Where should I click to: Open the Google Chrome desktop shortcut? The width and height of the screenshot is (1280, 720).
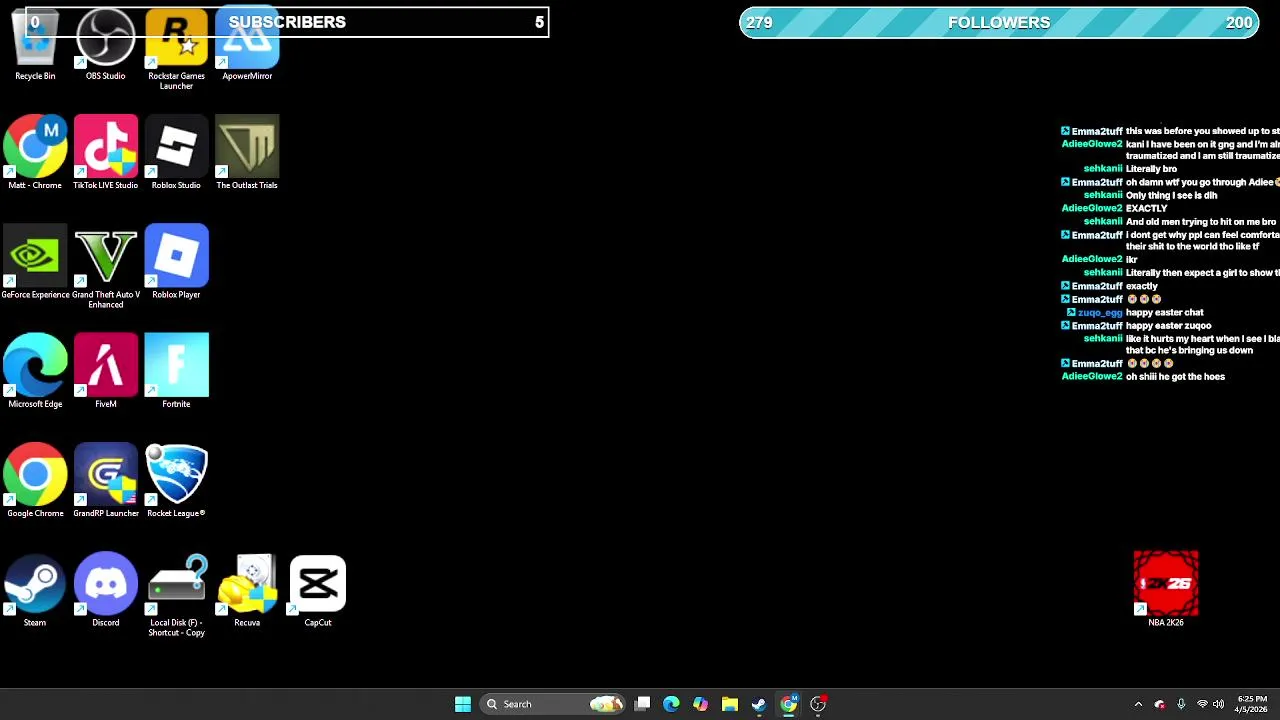tap(35, 480)
